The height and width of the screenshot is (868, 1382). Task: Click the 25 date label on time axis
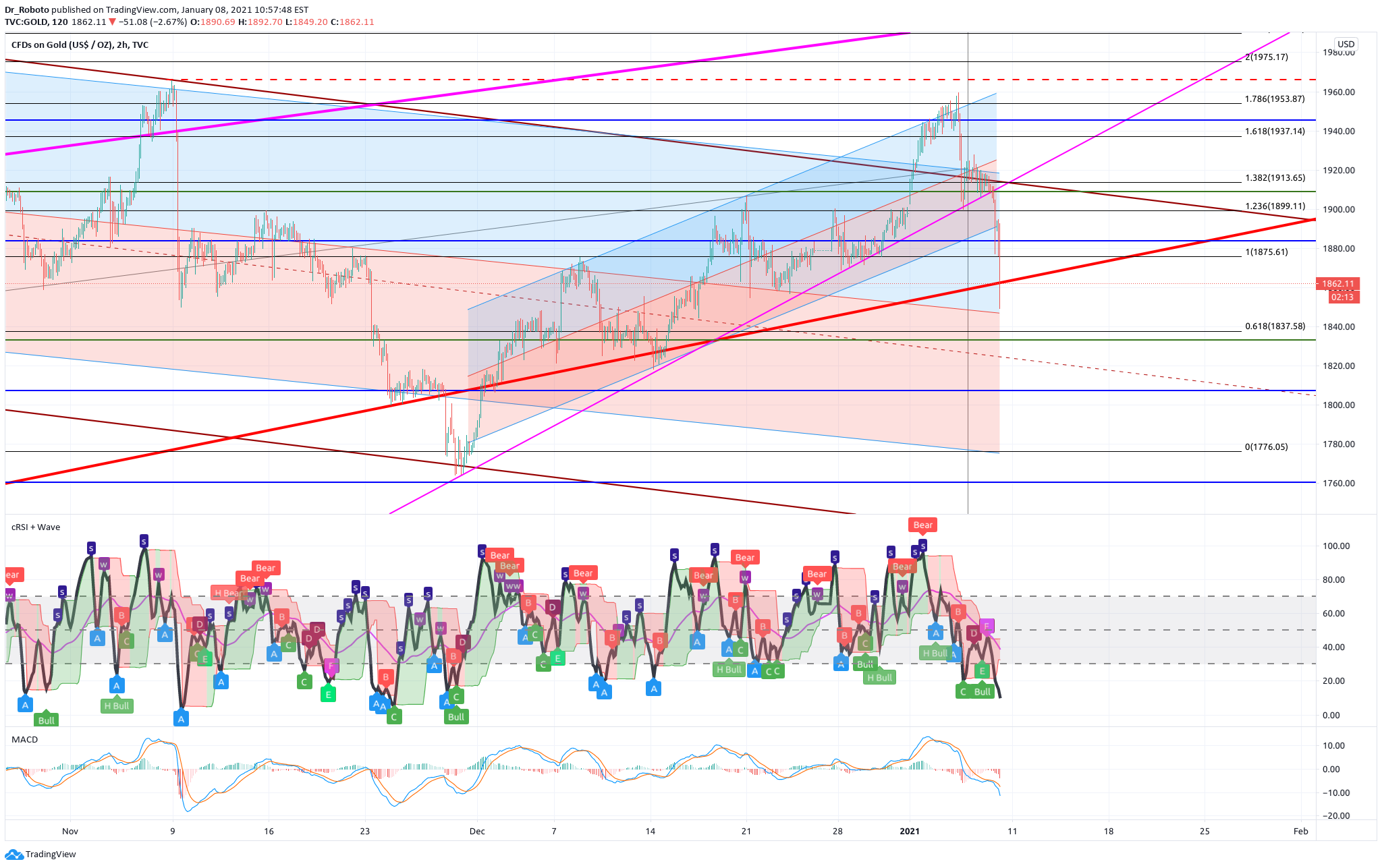(x=1205, y=832)
